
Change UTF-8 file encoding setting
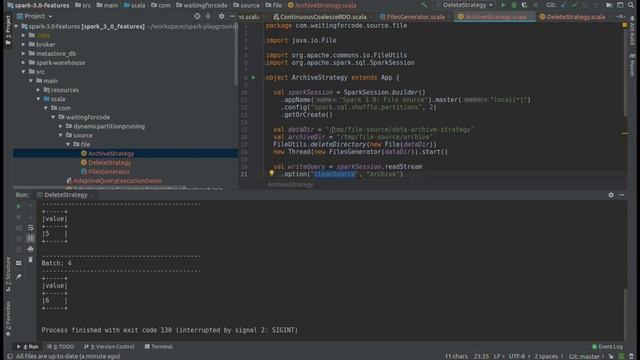point(519,356)
